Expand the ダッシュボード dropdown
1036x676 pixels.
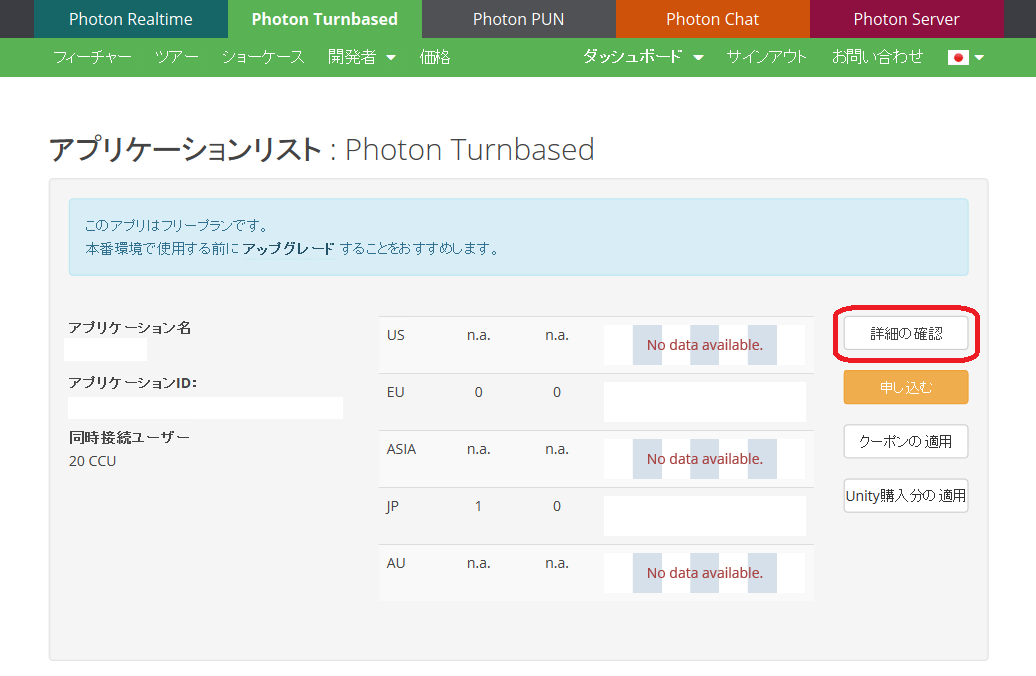tap(643, 57)
